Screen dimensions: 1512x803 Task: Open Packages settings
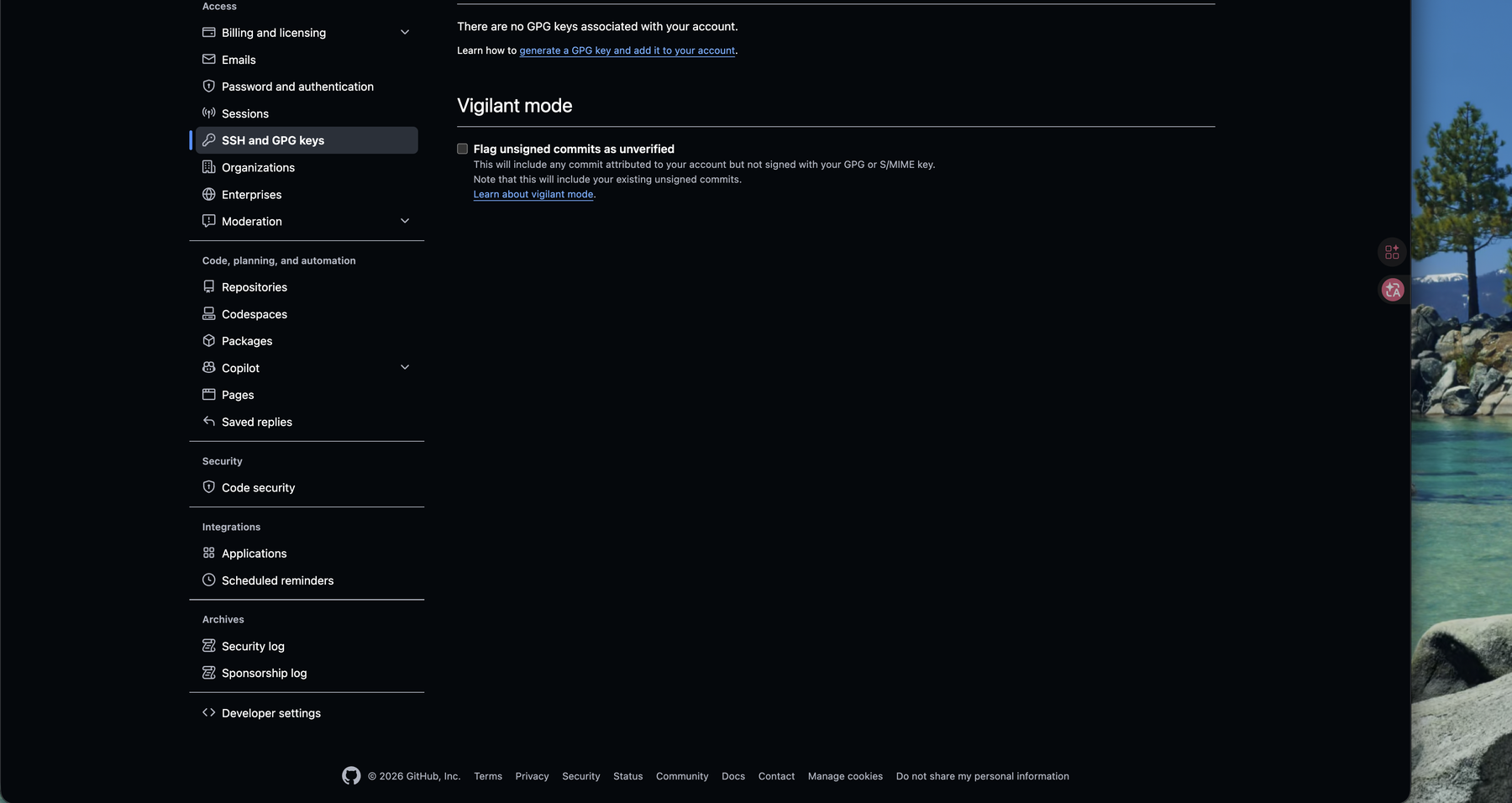[307, 341]
